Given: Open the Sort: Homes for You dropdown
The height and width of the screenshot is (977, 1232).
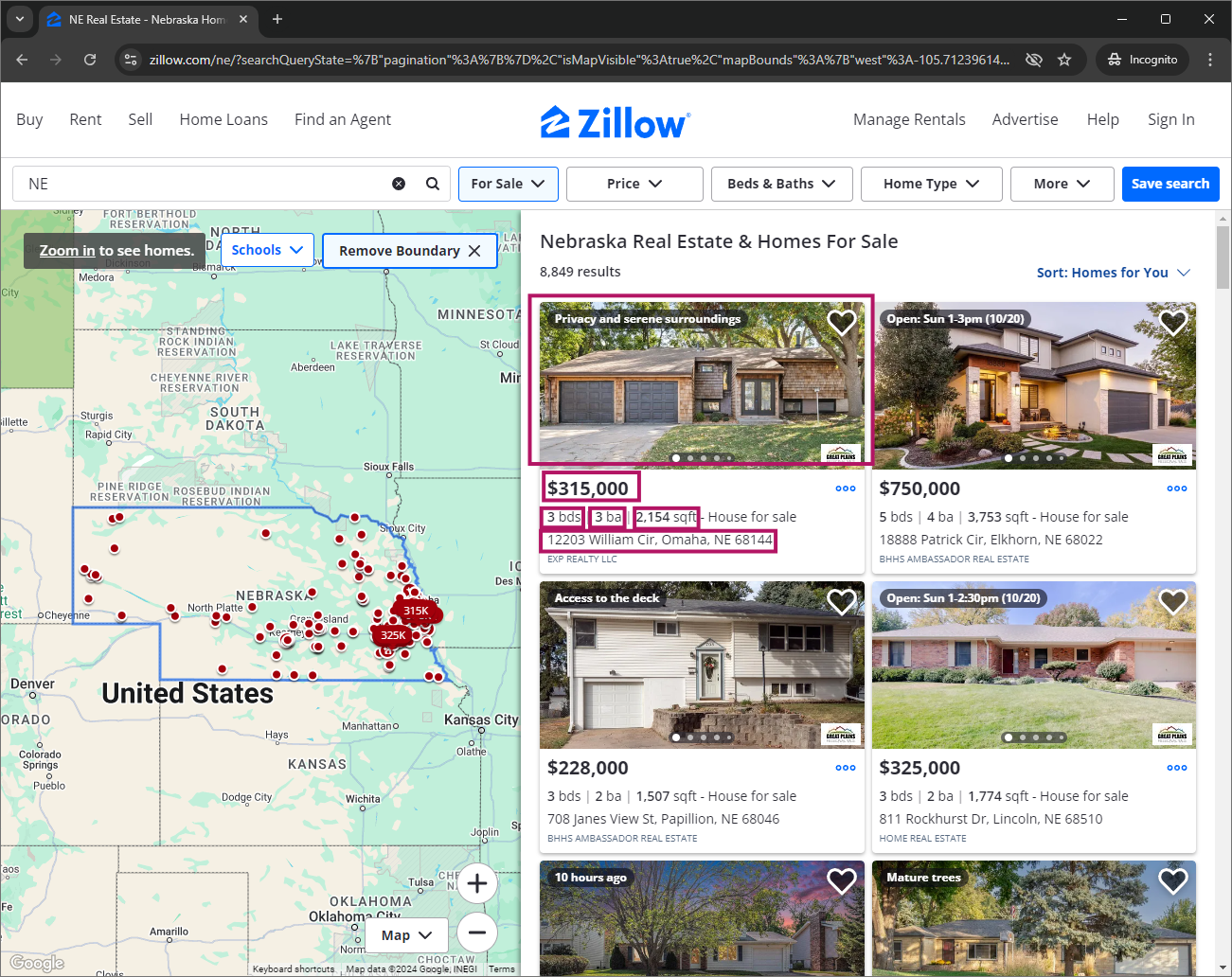Looking at the screenshot, I should (1114, 273).
